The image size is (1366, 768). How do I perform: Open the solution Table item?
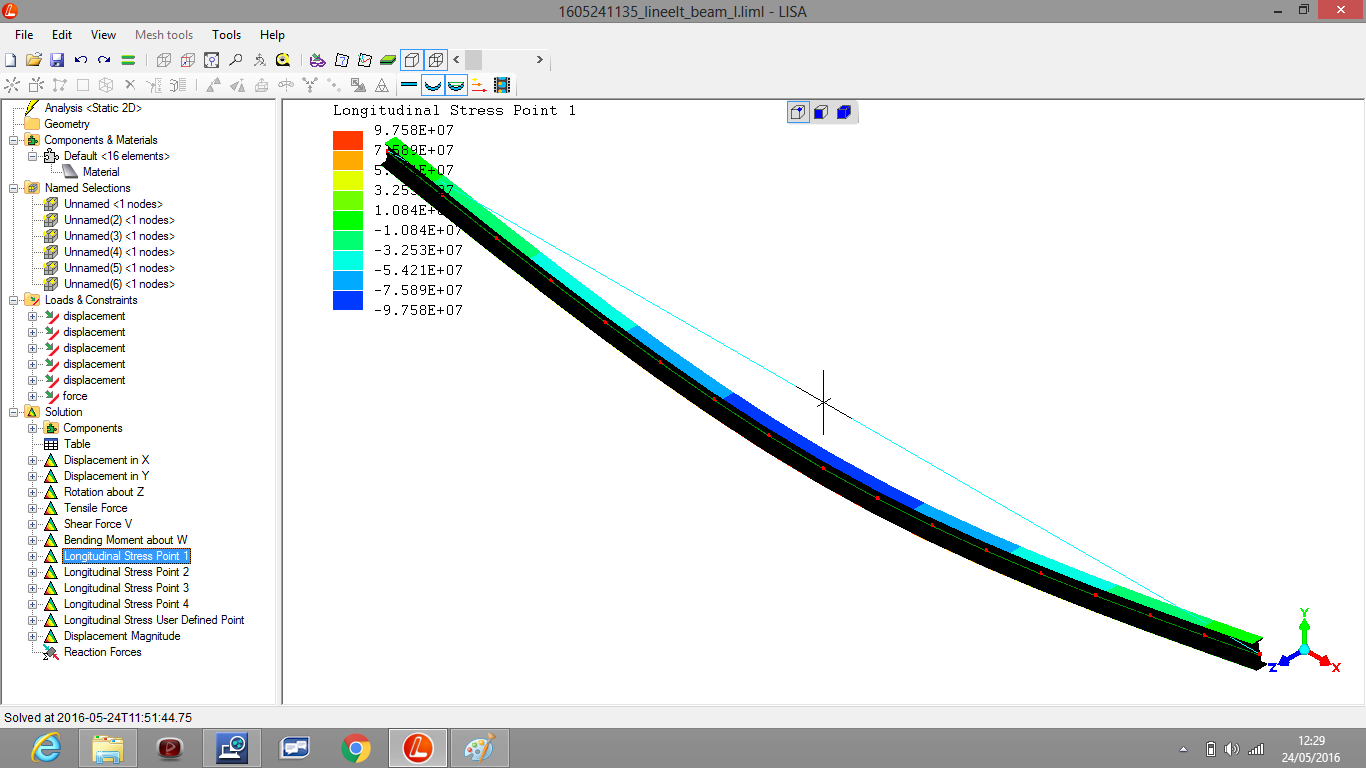pyautogui.click(x=77, y=444)
